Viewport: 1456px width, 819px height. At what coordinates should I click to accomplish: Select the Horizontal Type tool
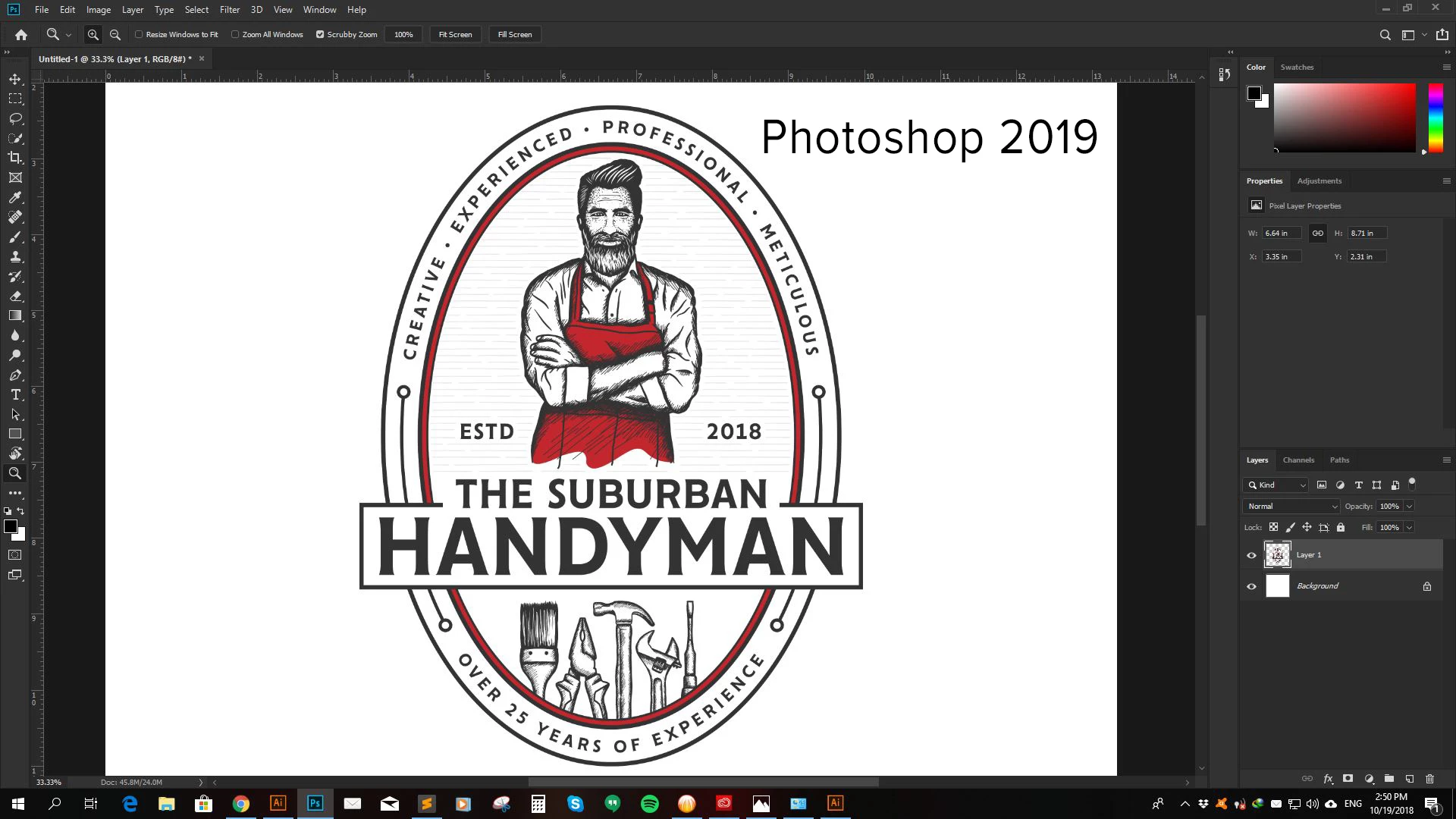point(15,394)
